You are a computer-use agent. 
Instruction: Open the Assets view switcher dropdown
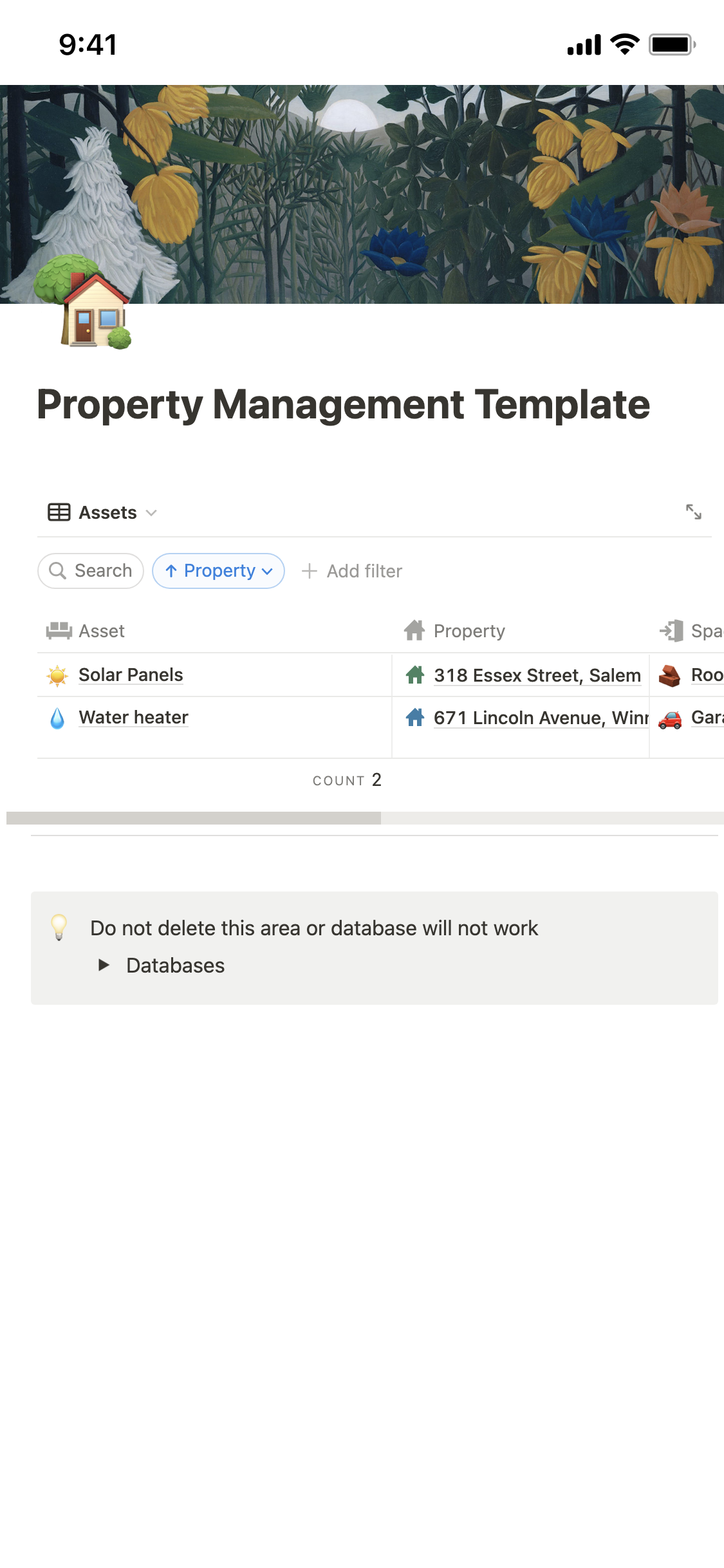pos(103,512)
